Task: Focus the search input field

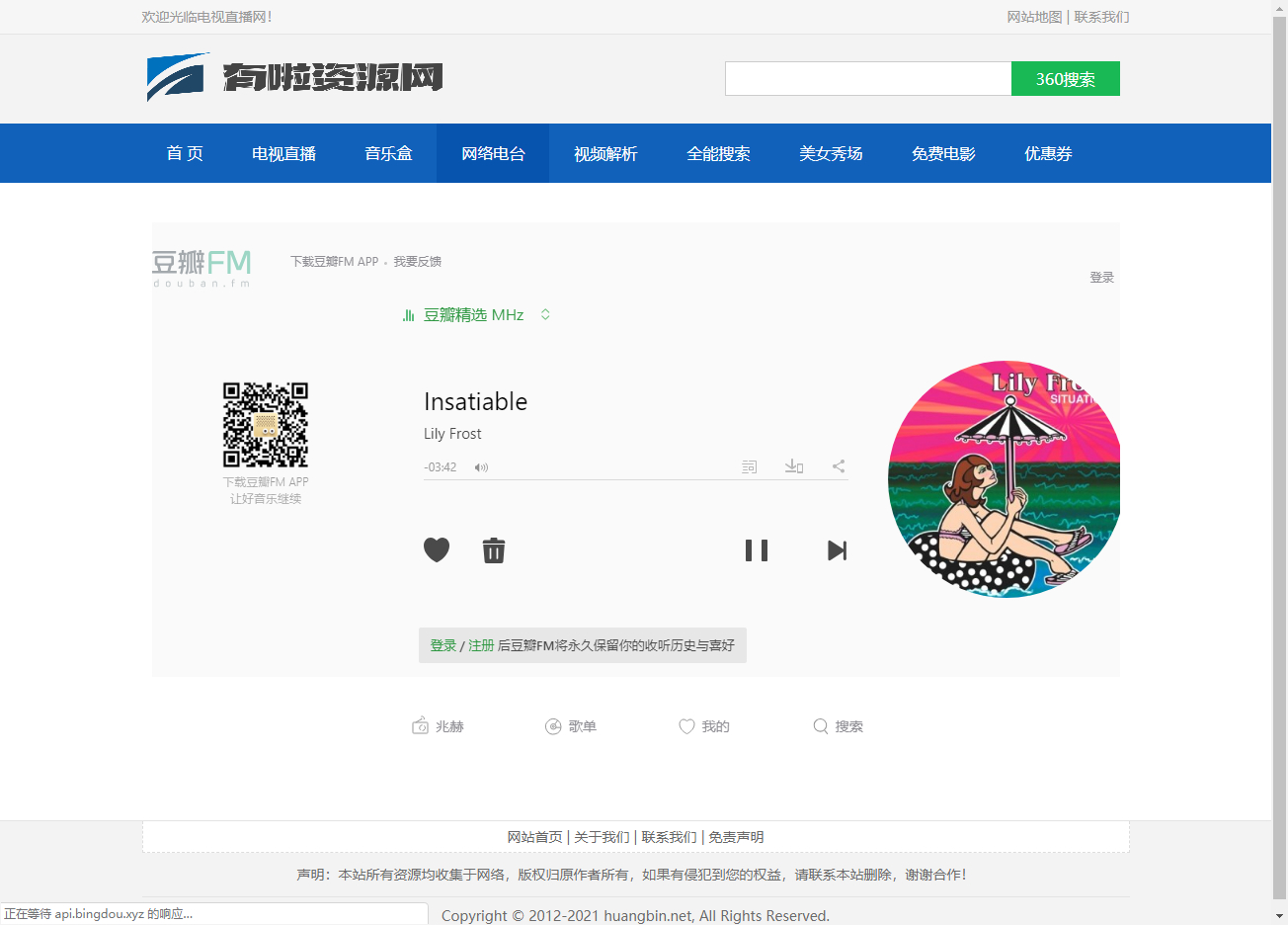Action: [x=868, y=79]
